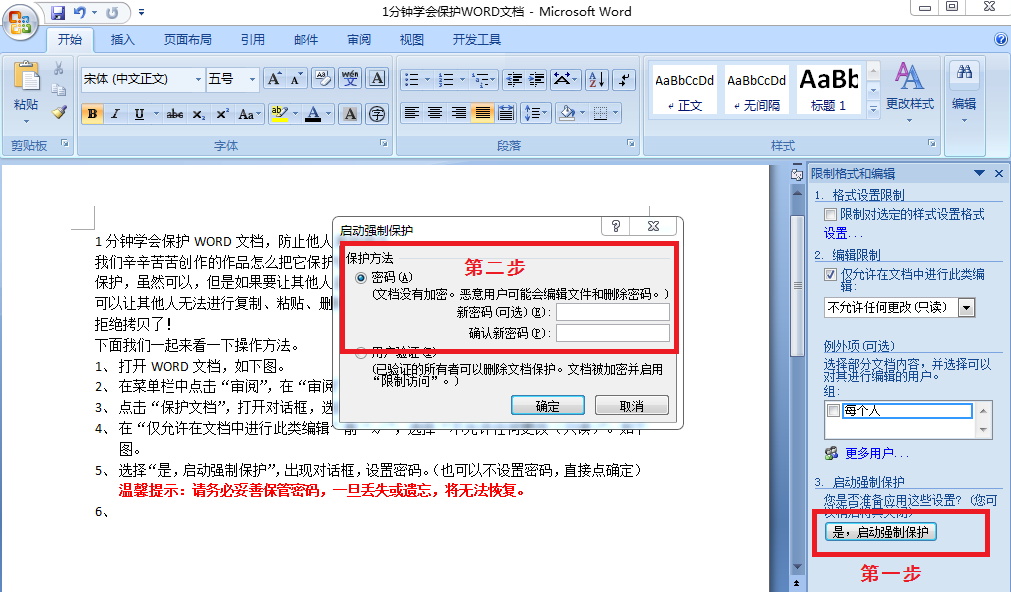
Task: Switch to the 插入 tab
Action: (123, 39)
